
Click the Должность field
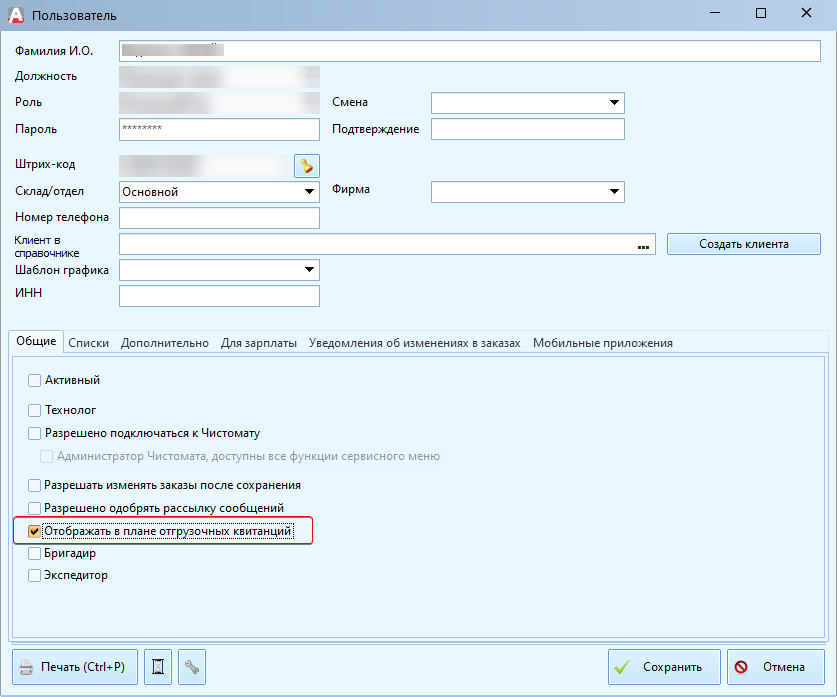coord(219,77)
